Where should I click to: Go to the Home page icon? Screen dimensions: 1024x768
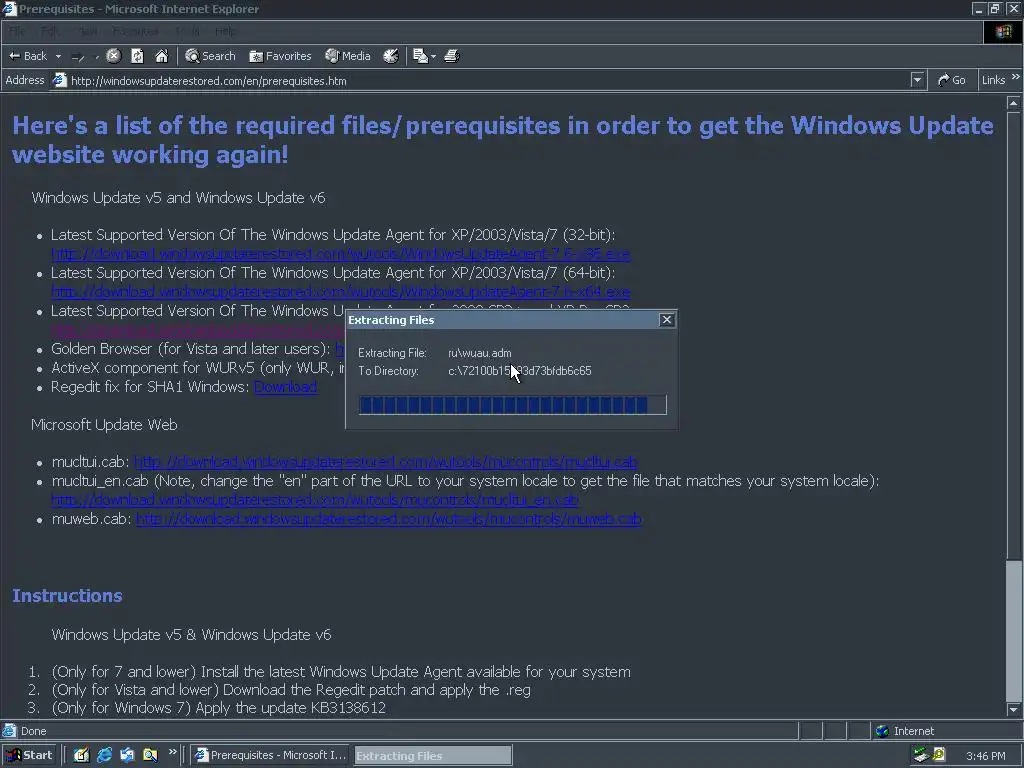[161, 56]
